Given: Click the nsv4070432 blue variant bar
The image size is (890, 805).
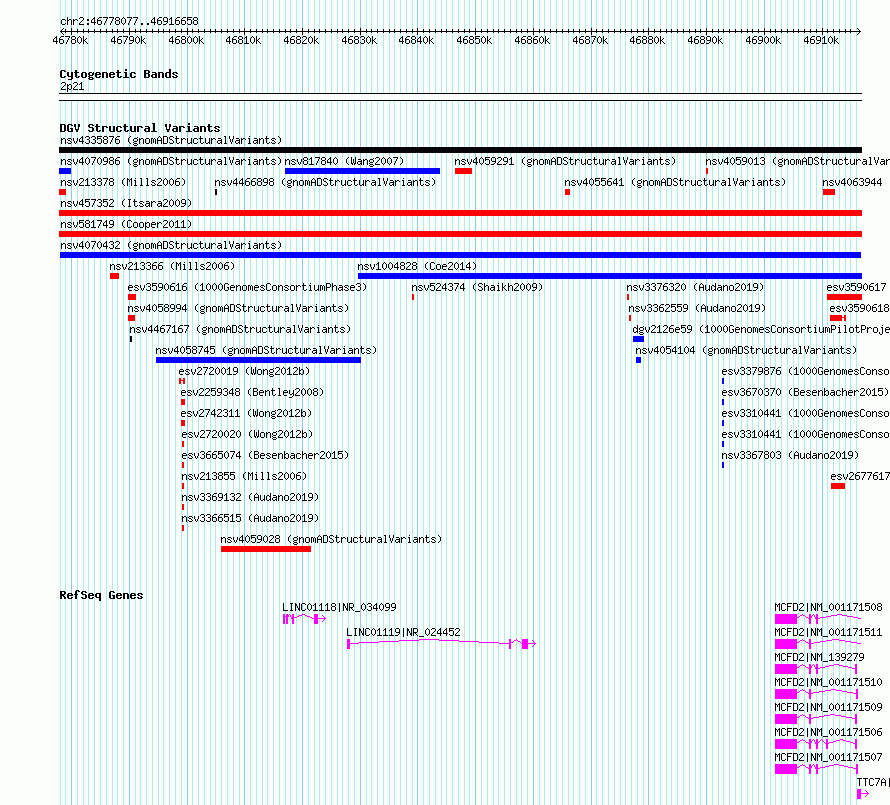Looking at the screenshot, I should (x=460, y=255).
